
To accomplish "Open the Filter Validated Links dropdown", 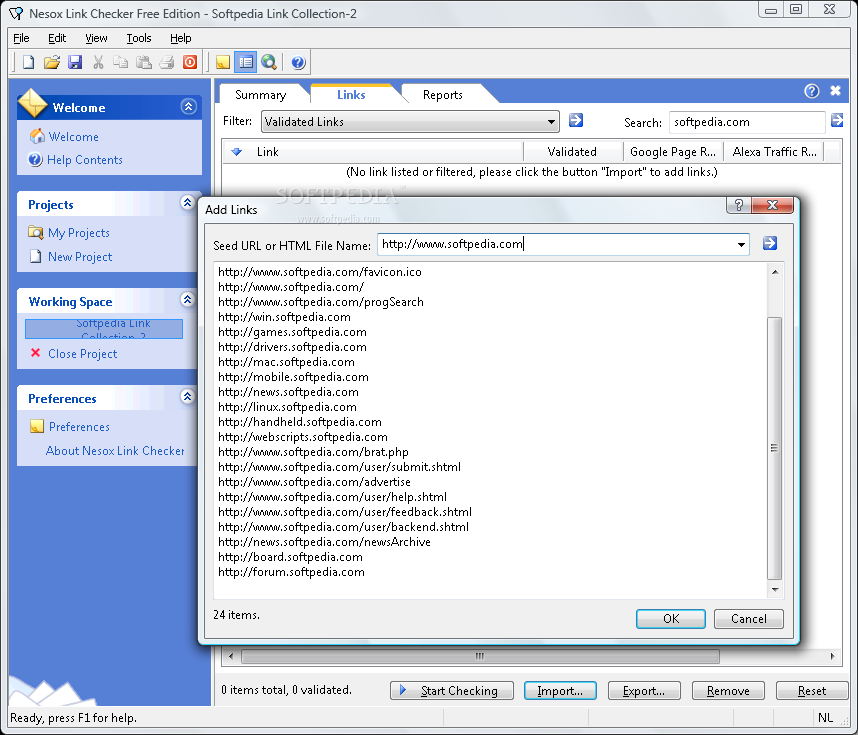I will (410, 121).
